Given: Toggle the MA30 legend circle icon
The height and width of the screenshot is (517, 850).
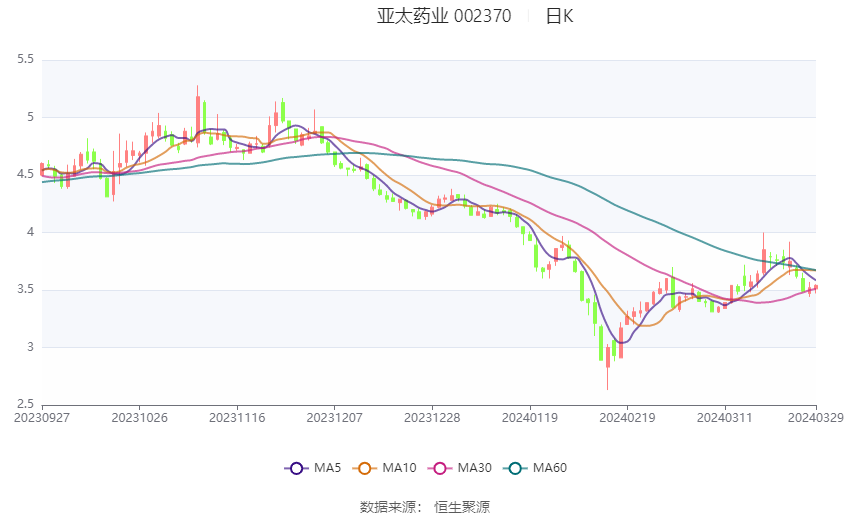Looking at the screenshot, I should [x=440, y=468].
